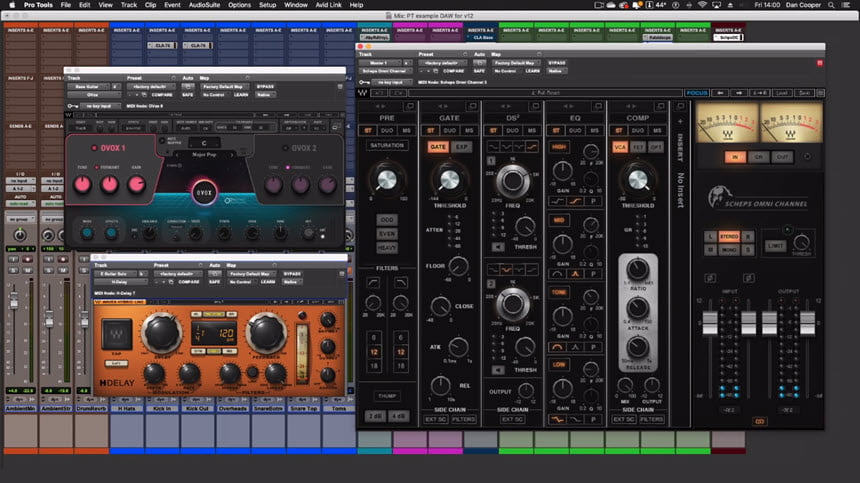
Task: Click the OVOX center logo button
Action: (x=204, y=192)
